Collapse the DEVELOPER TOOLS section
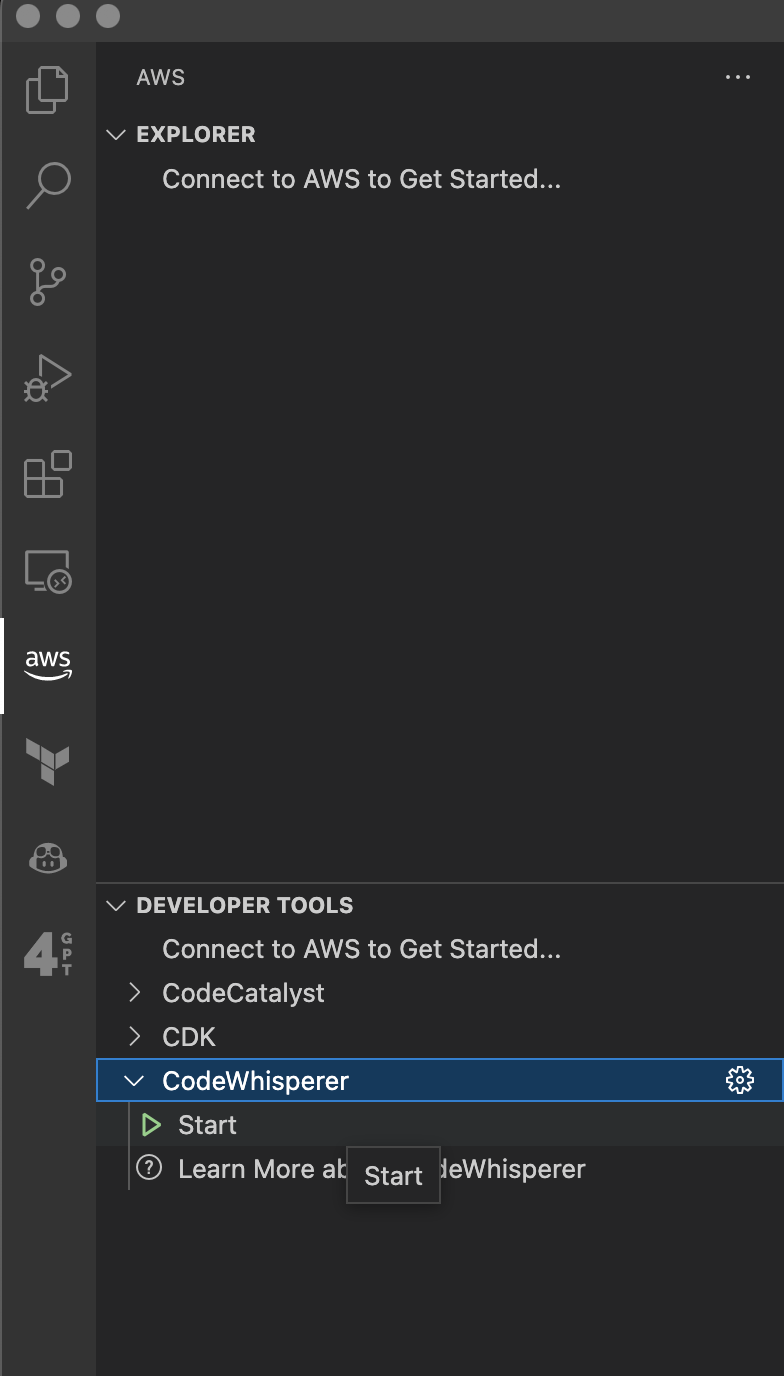Image resolution: width=784 pixels, height=1376 pixels. point(117,905)
